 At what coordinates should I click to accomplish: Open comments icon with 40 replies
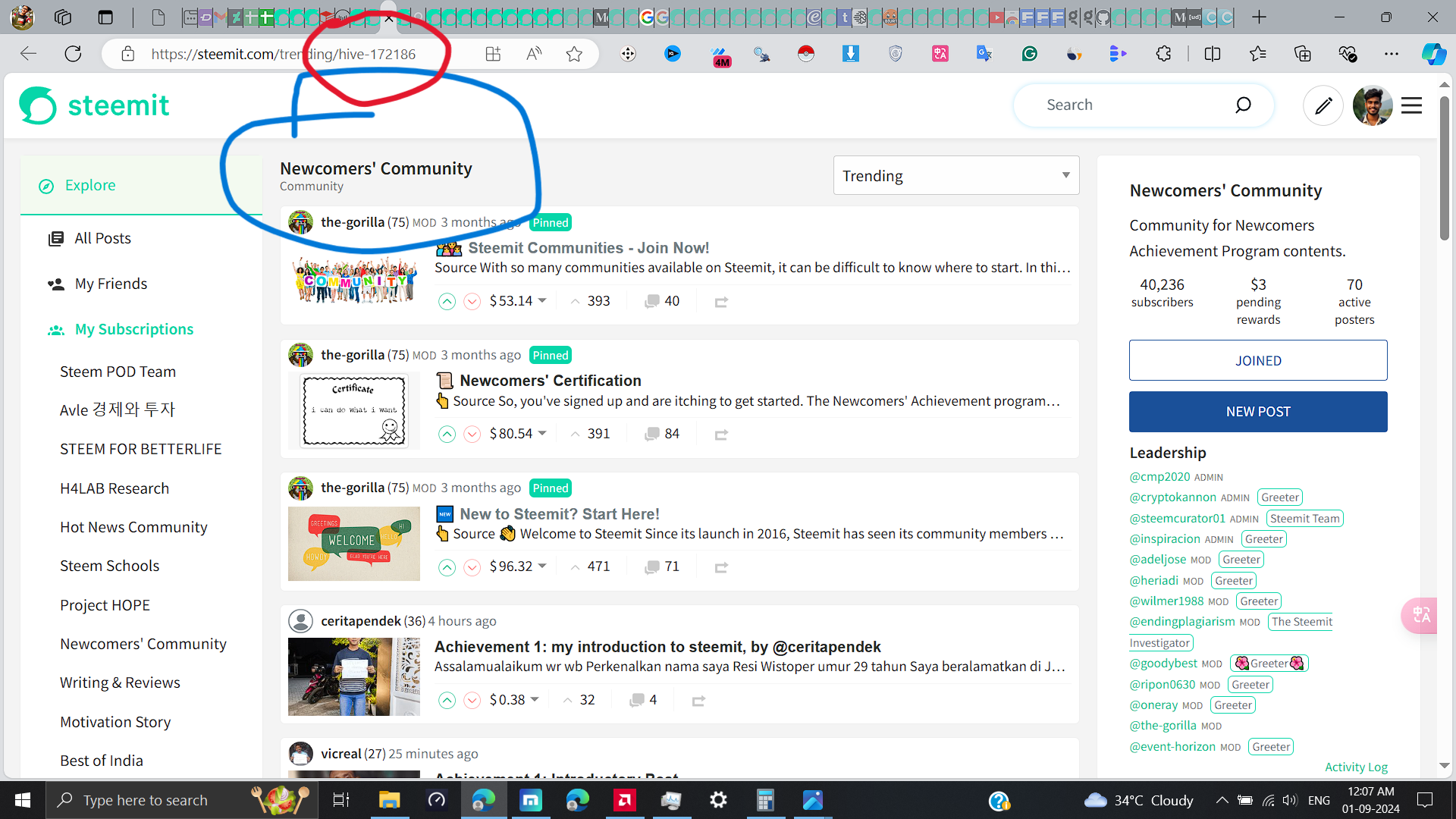point(651,302)
